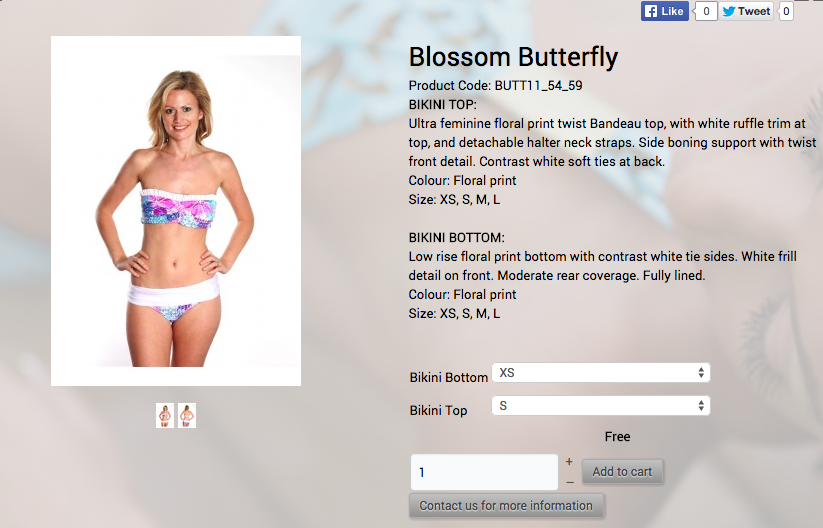The image size is (823, 528).
Task: Click the Tweet count bubble
Action: pos(786,11)
